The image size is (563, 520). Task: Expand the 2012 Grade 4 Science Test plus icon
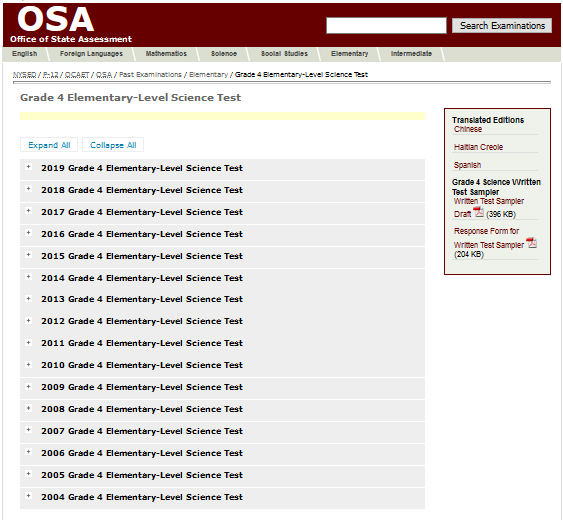28,320
